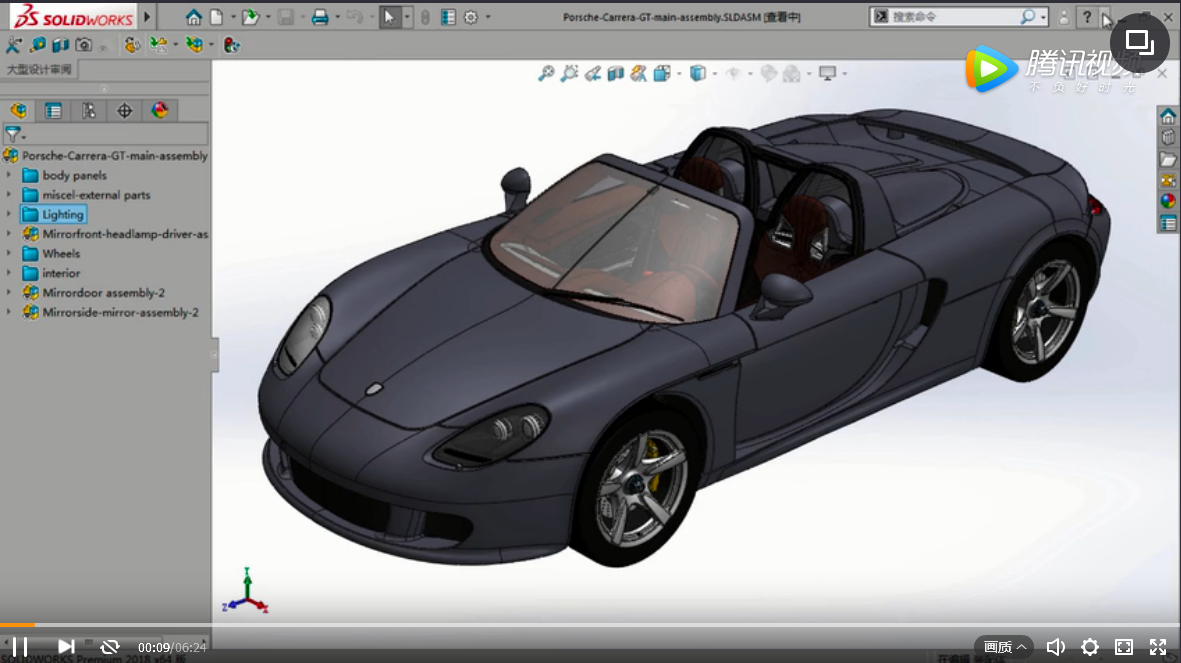Click the filter funnel in the tree

[13, 134]
